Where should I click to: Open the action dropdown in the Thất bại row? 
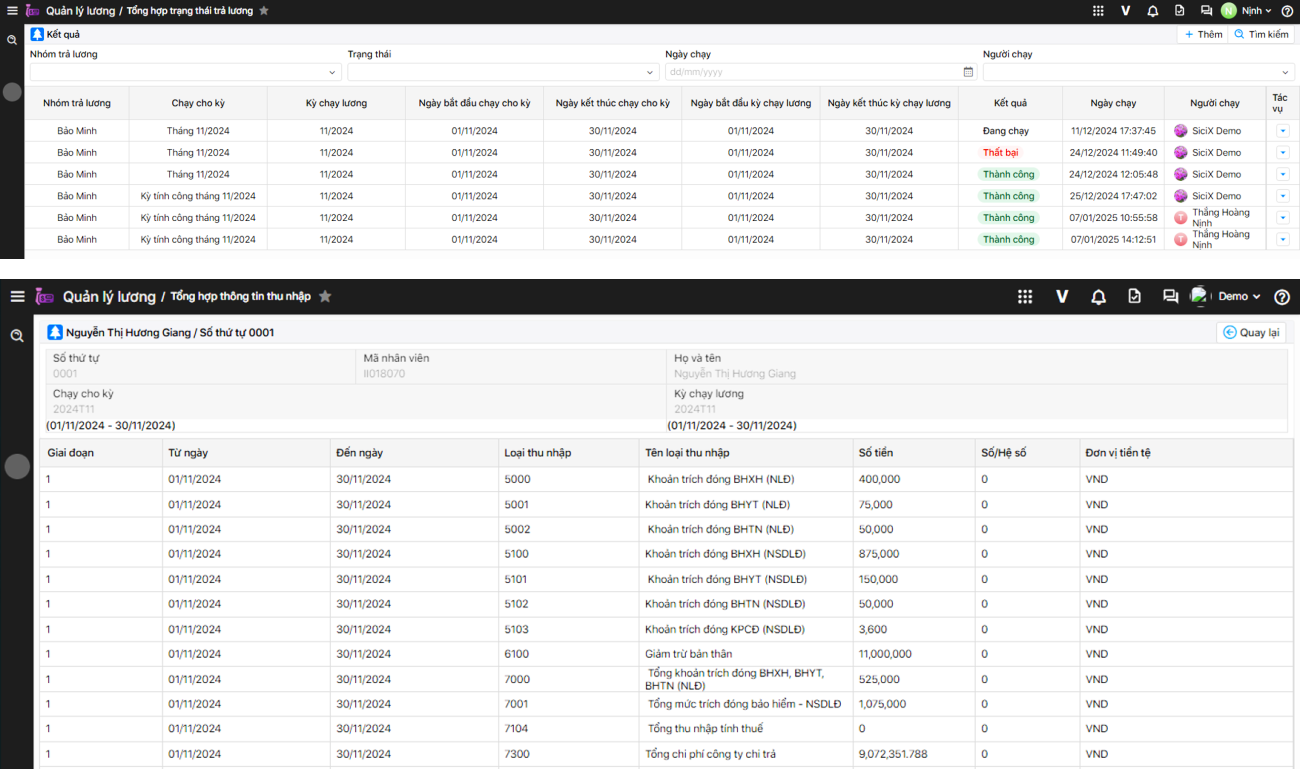[1283, 153]
